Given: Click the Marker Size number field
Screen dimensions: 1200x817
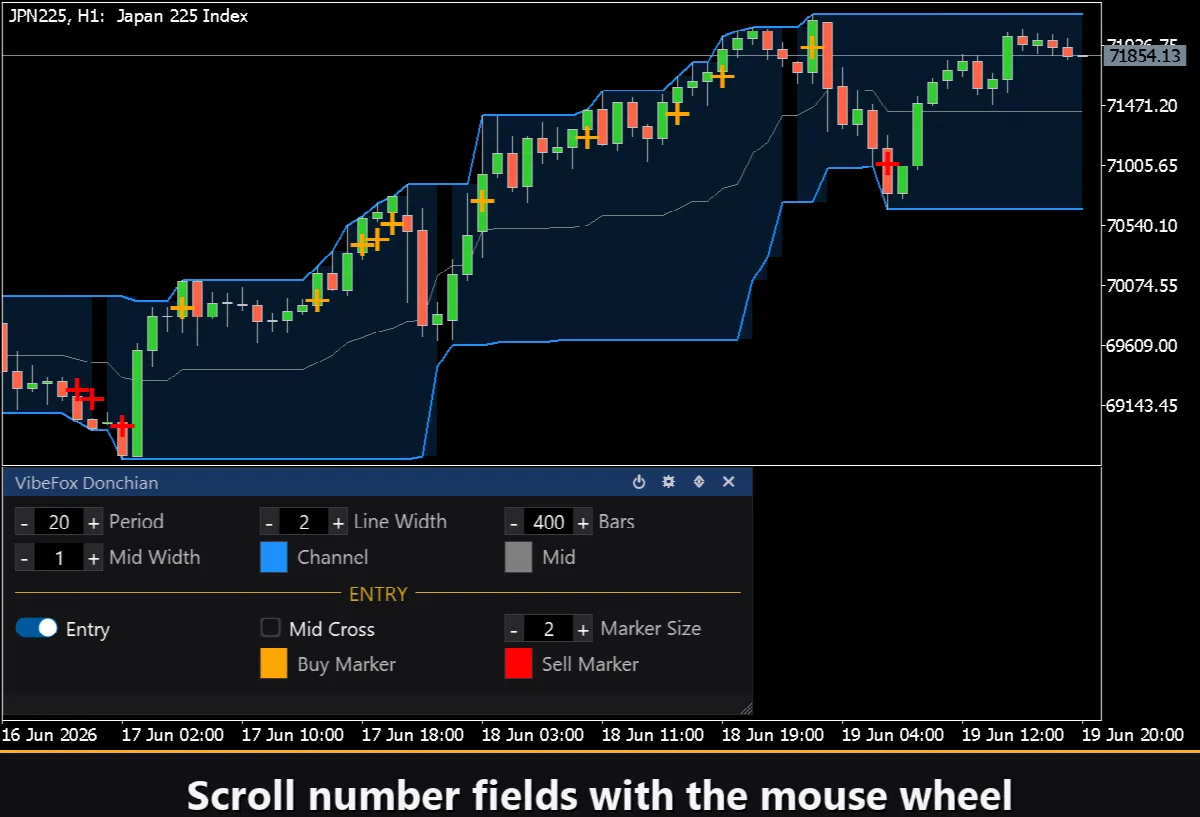Looking at the screenshot, I should tap(549, 629).
